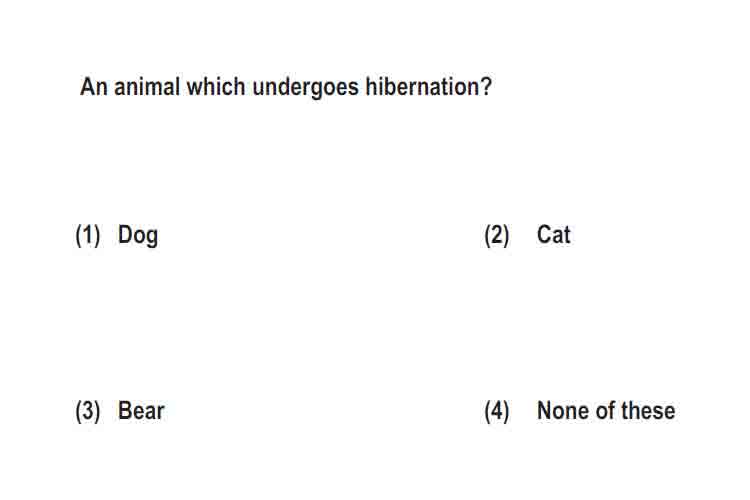Choose Bear as the answer
750x500 pixels.
141,411
